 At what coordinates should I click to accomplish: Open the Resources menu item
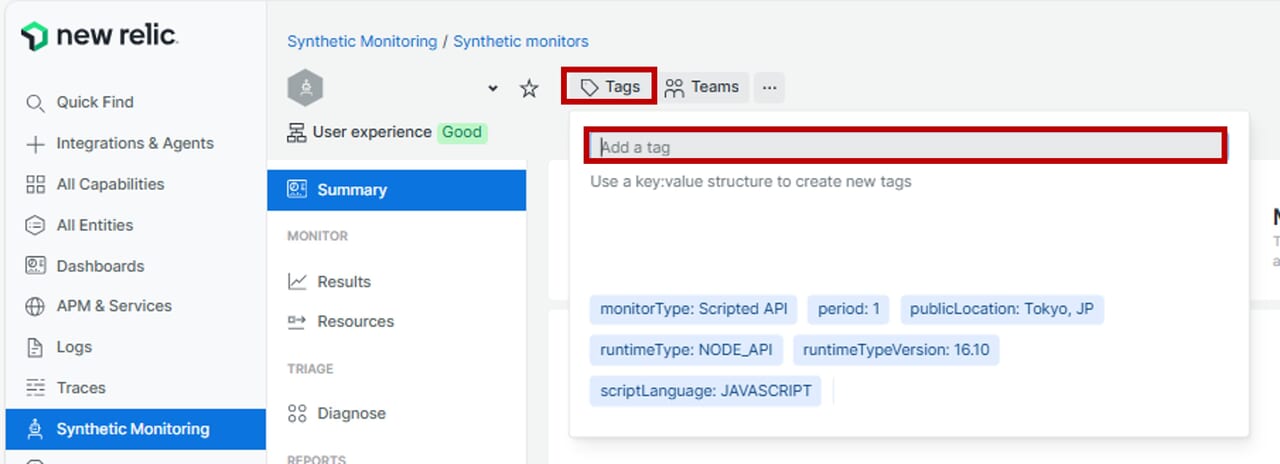355,322
